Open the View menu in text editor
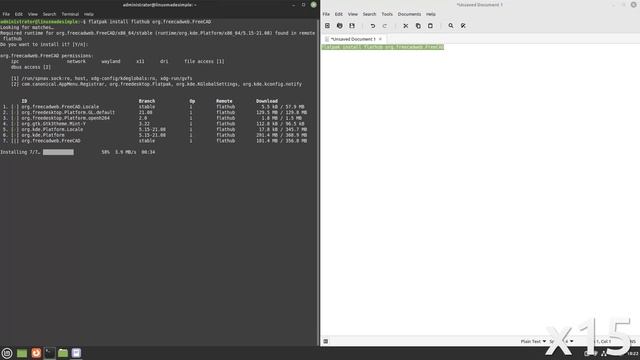This screenshot has width=640, height=360. pos(353,14)
